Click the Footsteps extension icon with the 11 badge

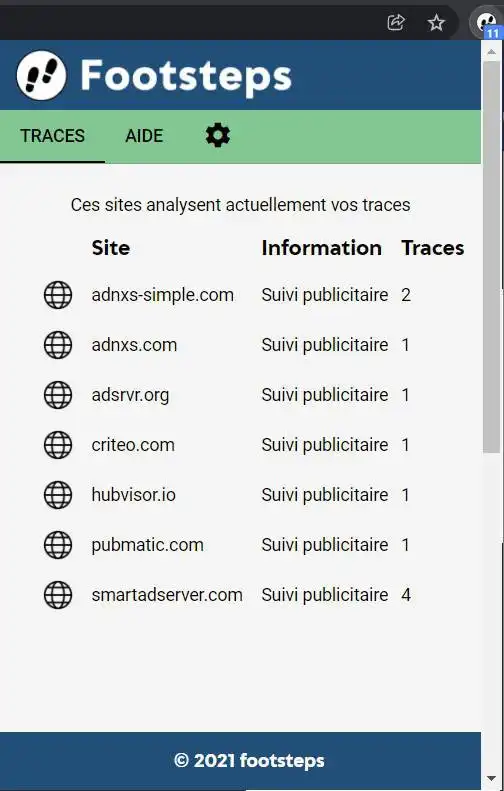486,23
